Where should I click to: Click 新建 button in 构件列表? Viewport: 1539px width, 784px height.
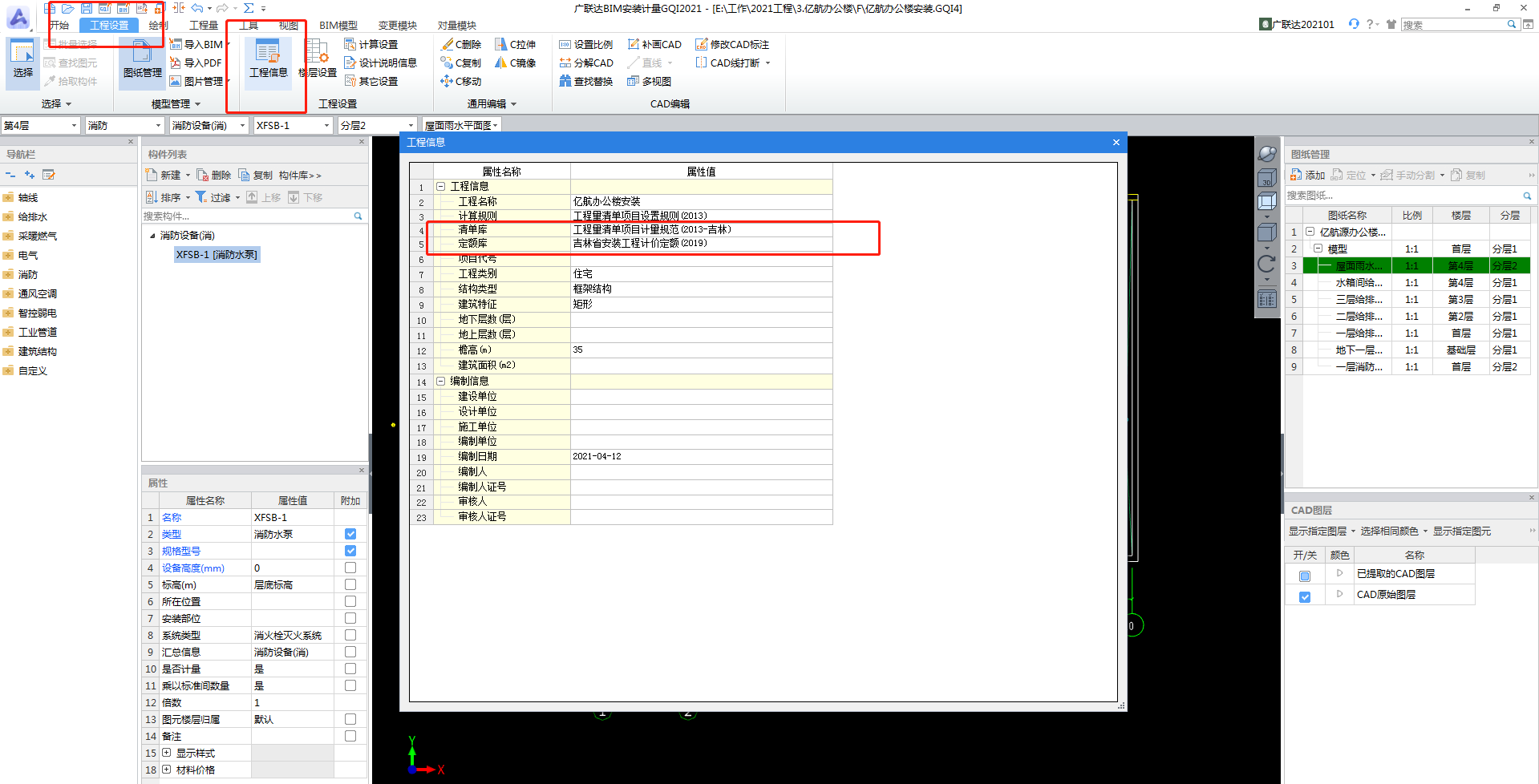pyautogui.click(x=168, y=175)
